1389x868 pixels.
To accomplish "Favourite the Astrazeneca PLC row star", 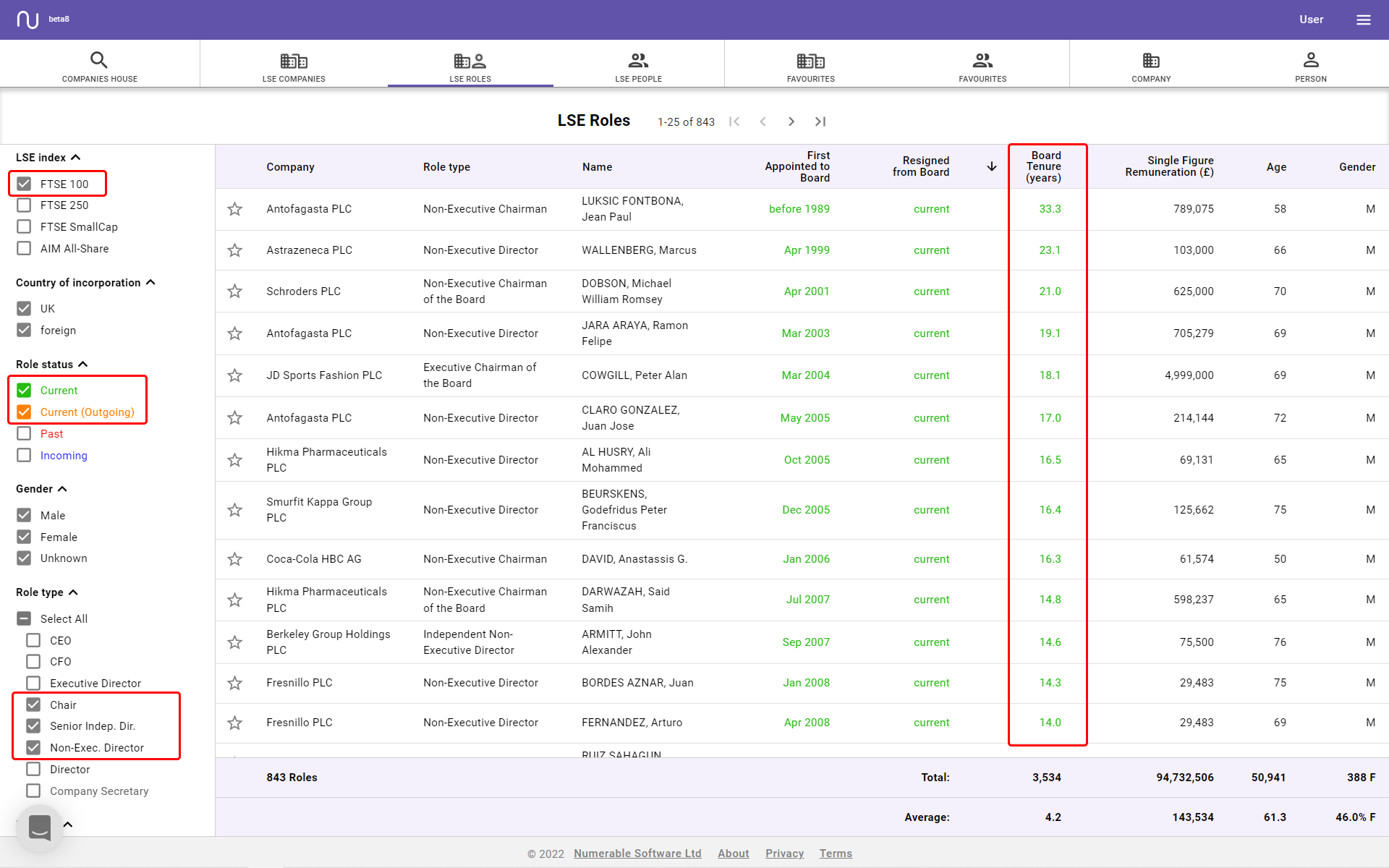I will click(234, 250).
